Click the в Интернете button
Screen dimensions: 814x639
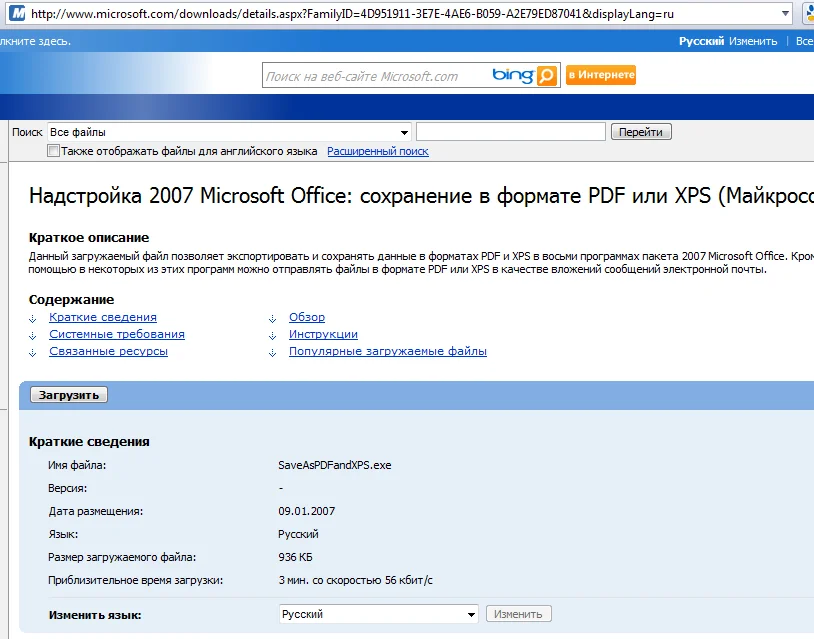pos(601,75)
